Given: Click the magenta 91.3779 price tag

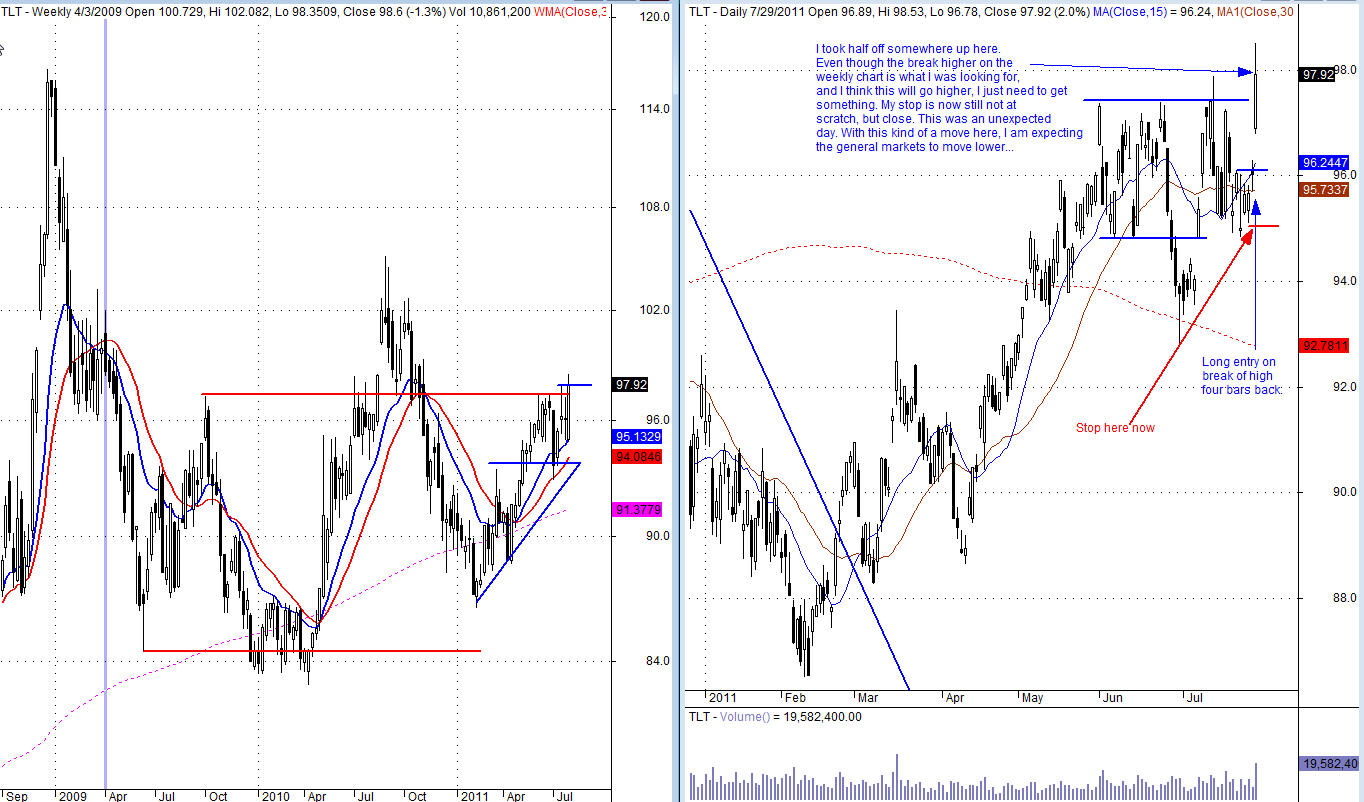Looking at the screenshot, I should coord(637,510).
